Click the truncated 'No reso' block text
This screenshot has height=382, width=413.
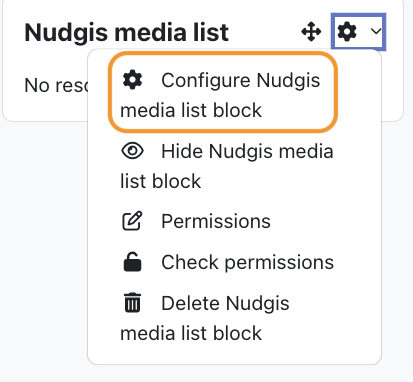[x=56, y=85]
